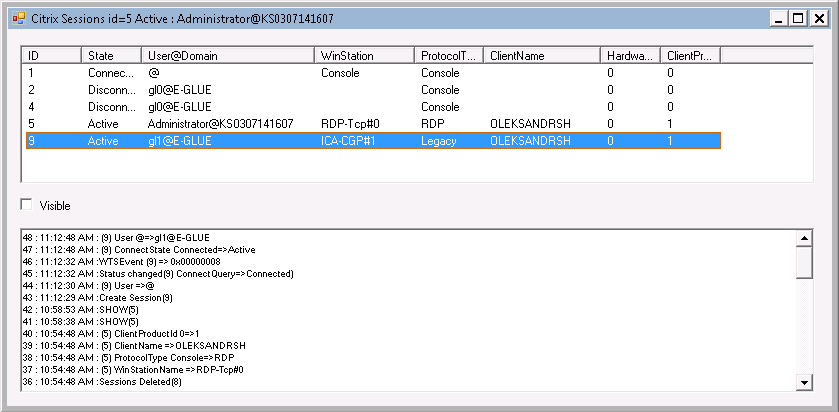Click log line 36 Sessions Deleted(8)
The image size is (839, 412).
click(x=102, y=382)
